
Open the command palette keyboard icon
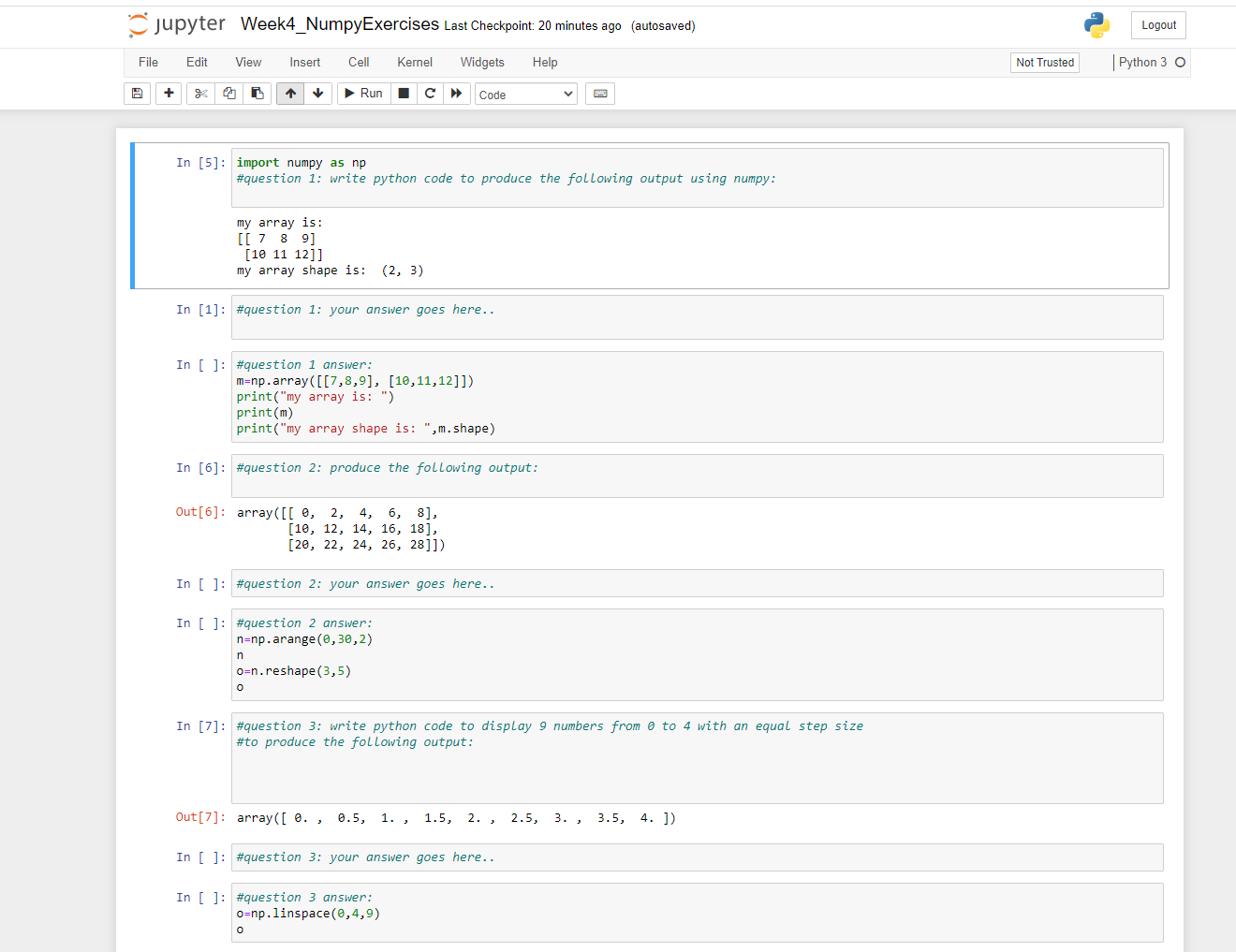[600, 94]
